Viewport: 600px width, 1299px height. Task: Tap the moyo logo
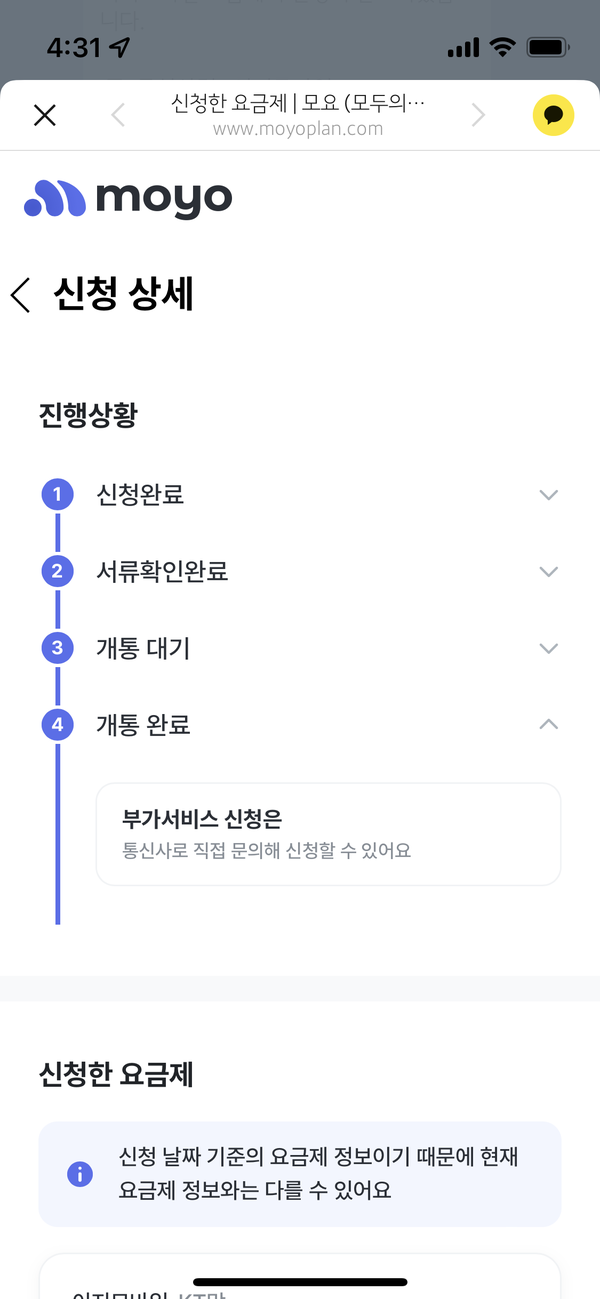click(128, 198)
